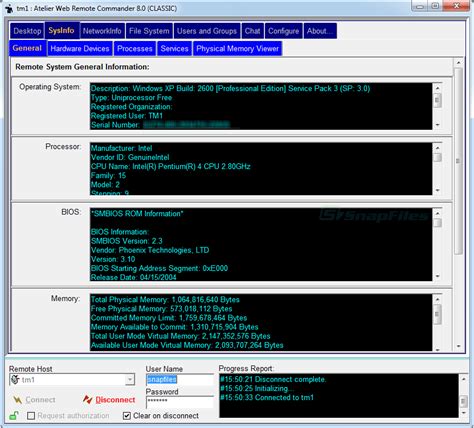Click the app icon in title bar
Image resolution: width=474 pixels, height=428 pixels.
click(9, 8)
